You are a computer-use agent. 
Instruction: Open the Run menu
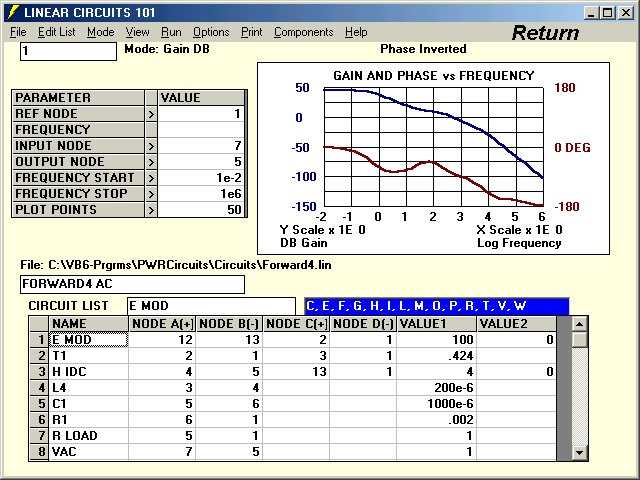point(171,32)
